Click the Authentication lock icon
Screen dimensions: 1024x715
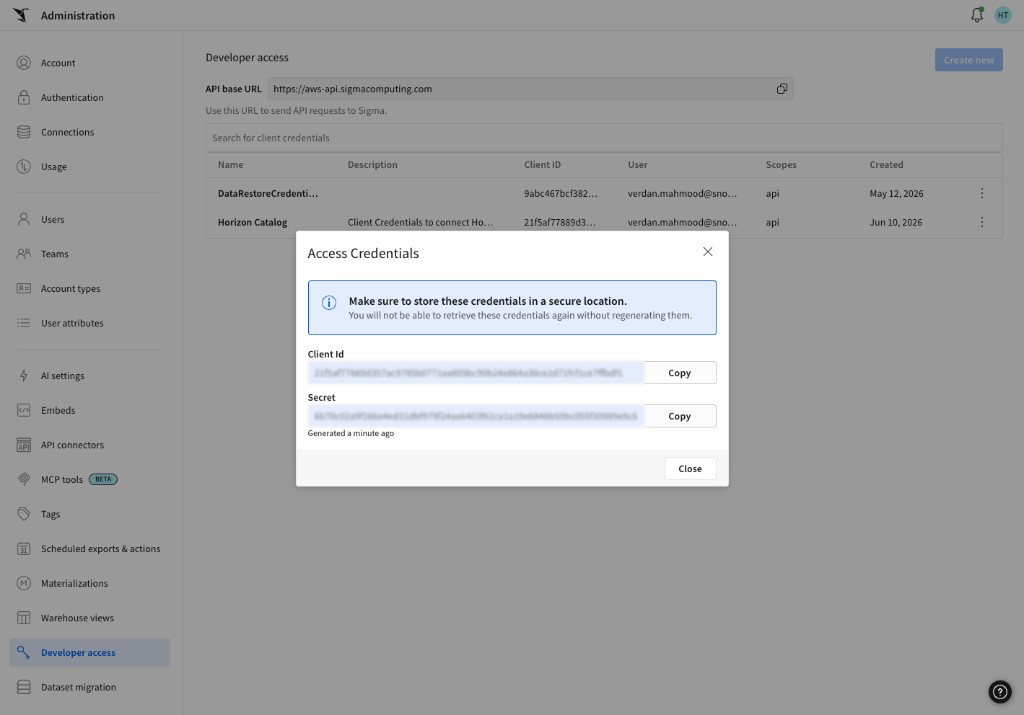(x=24, y=97)
